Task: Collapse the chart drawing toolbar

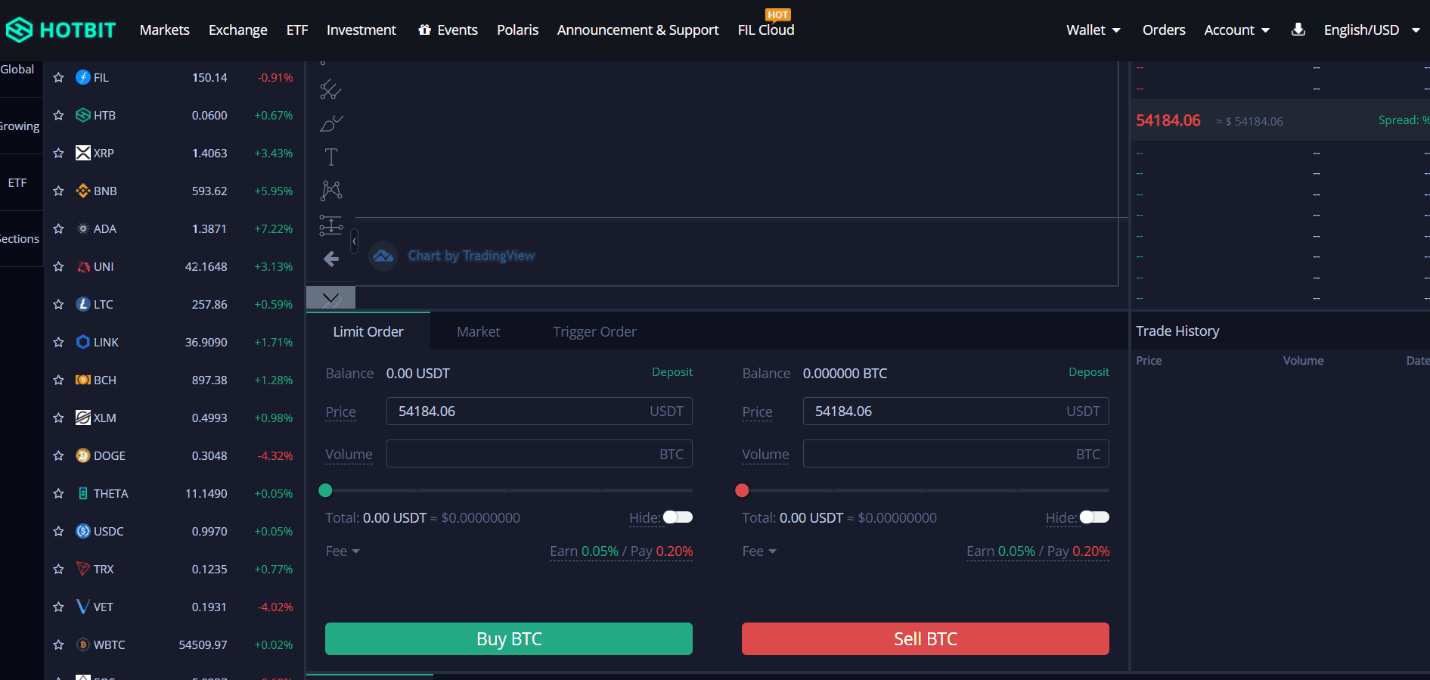Action: [354, 241]
